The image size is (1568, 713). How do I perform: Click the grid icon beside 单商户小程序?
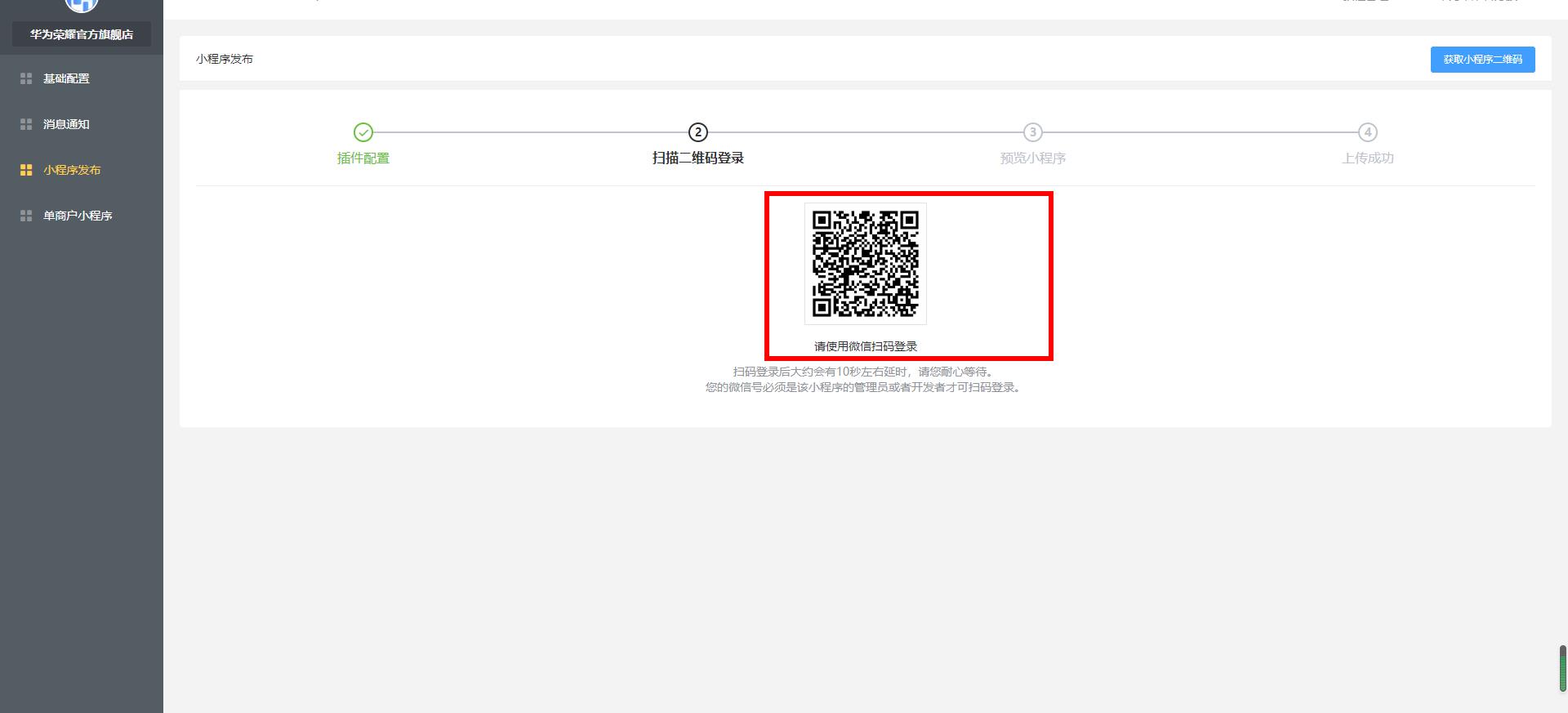click(26, 216)
